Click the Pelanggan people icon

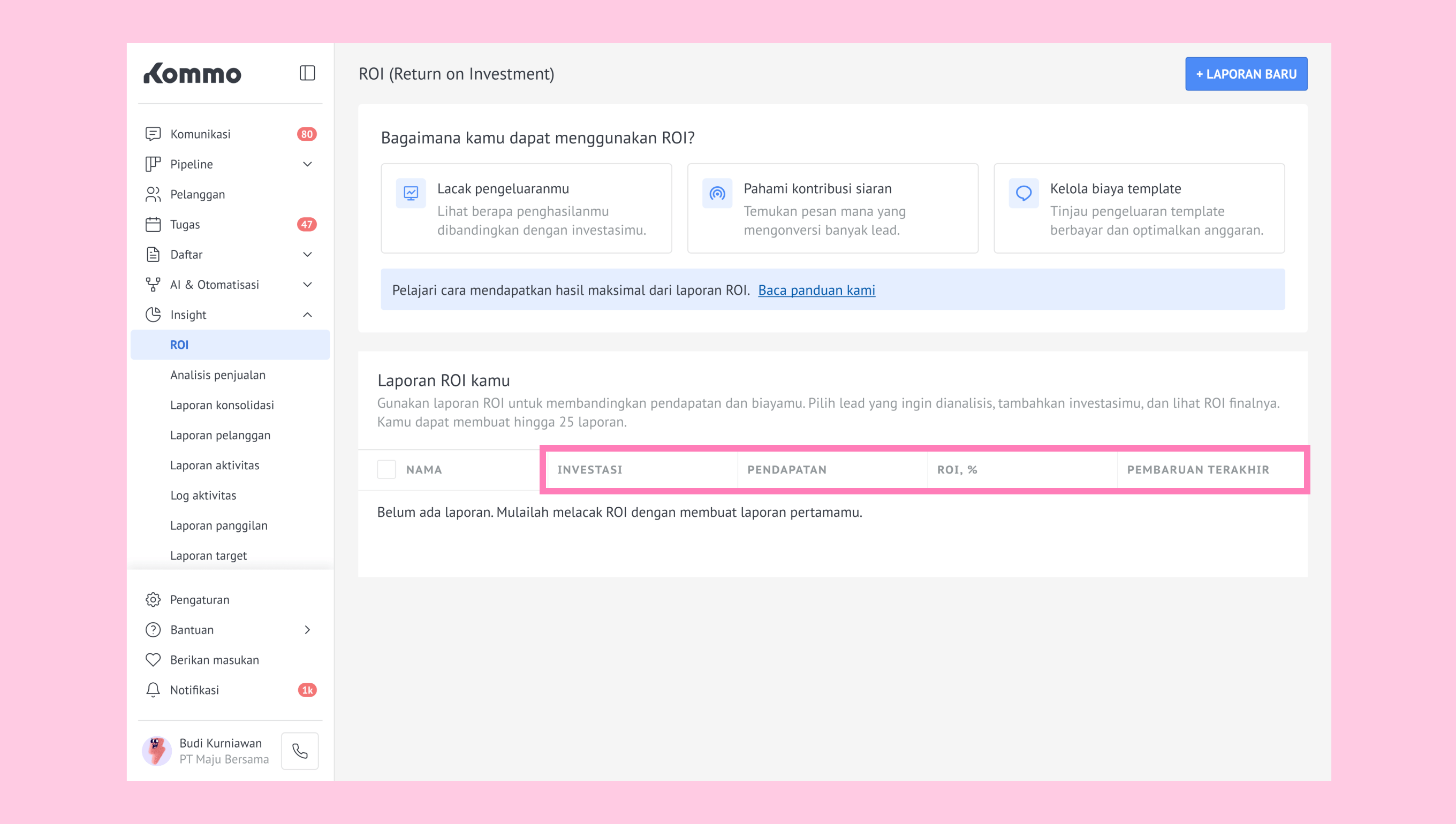[153, 194]
